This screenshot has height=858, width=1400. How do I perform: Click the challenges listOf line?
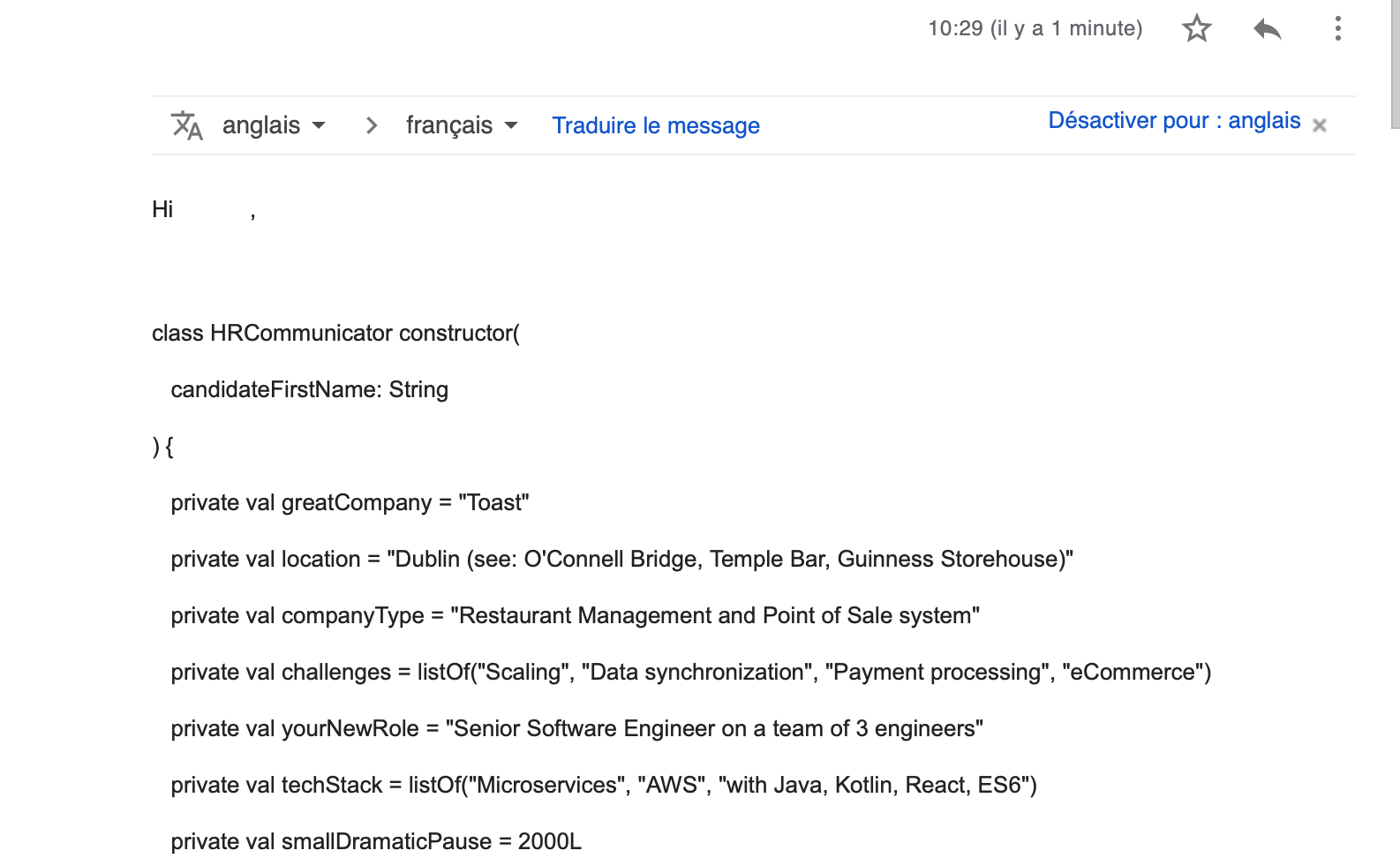[x=690, y=672]
